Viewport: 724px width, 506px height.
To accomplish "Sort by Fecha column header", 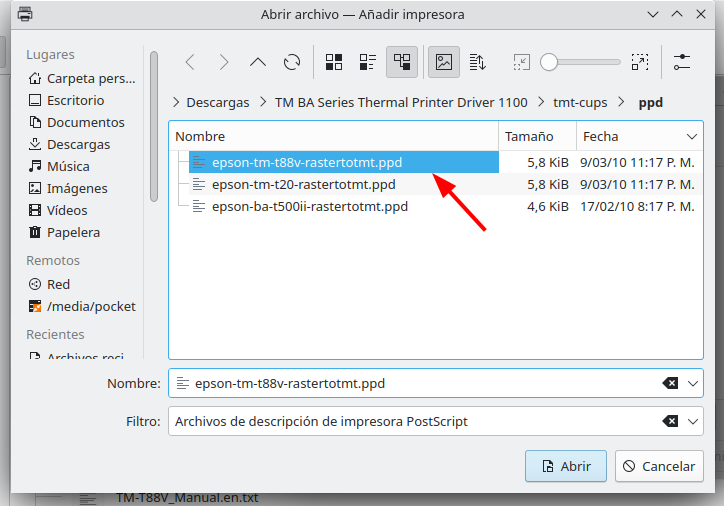I will 640,137.
